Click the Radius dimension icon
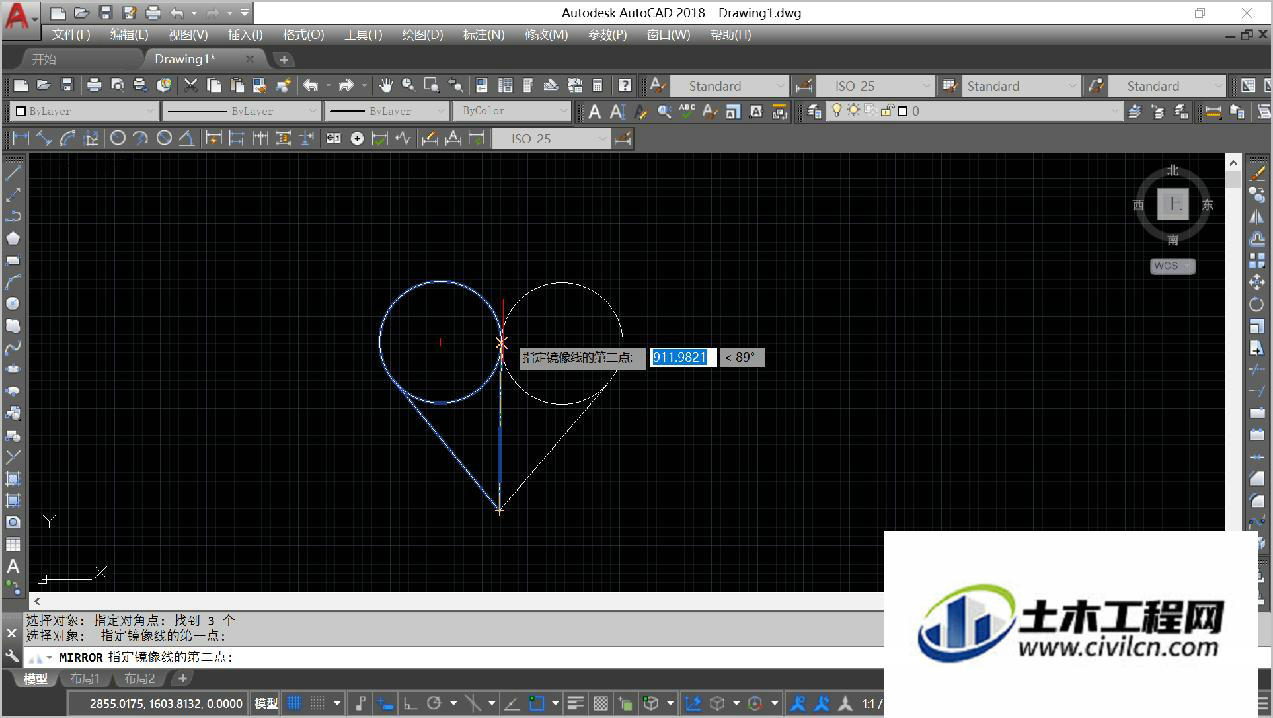The image size is (1273, 718). pyautogui.click(x=117, y=138)
